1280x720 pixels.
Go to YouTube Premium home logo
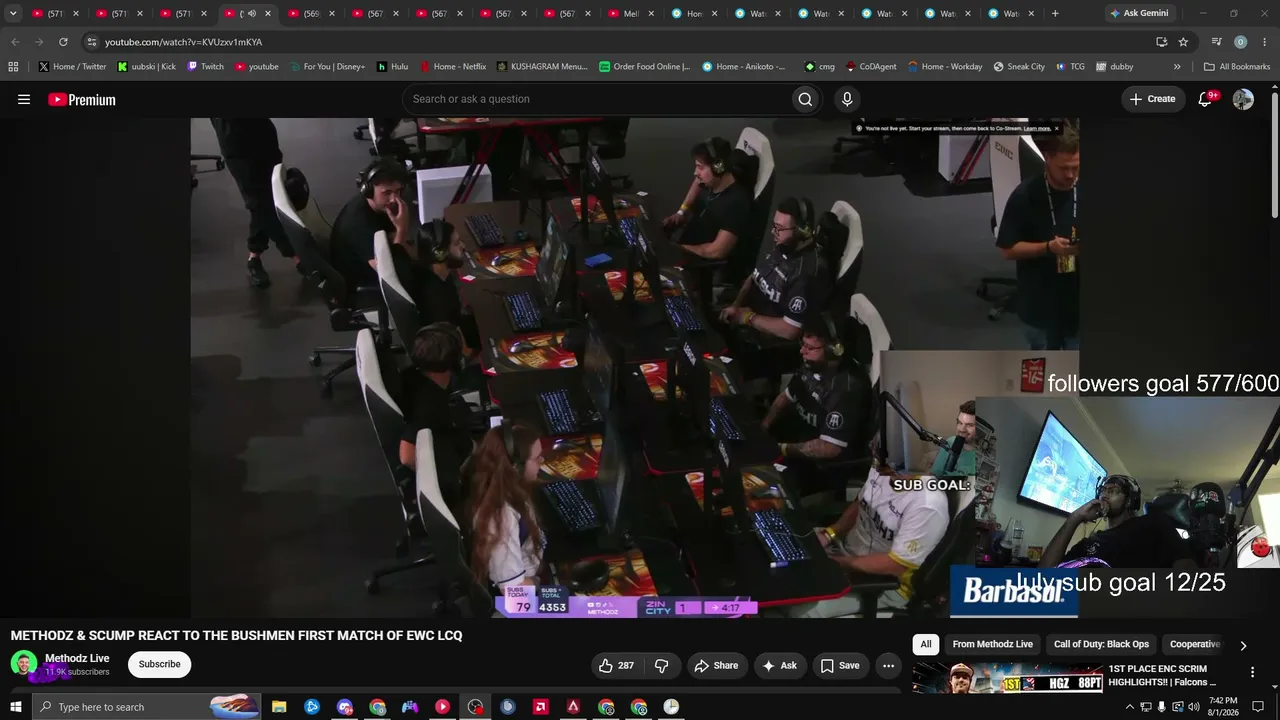(x=82, y=99)
